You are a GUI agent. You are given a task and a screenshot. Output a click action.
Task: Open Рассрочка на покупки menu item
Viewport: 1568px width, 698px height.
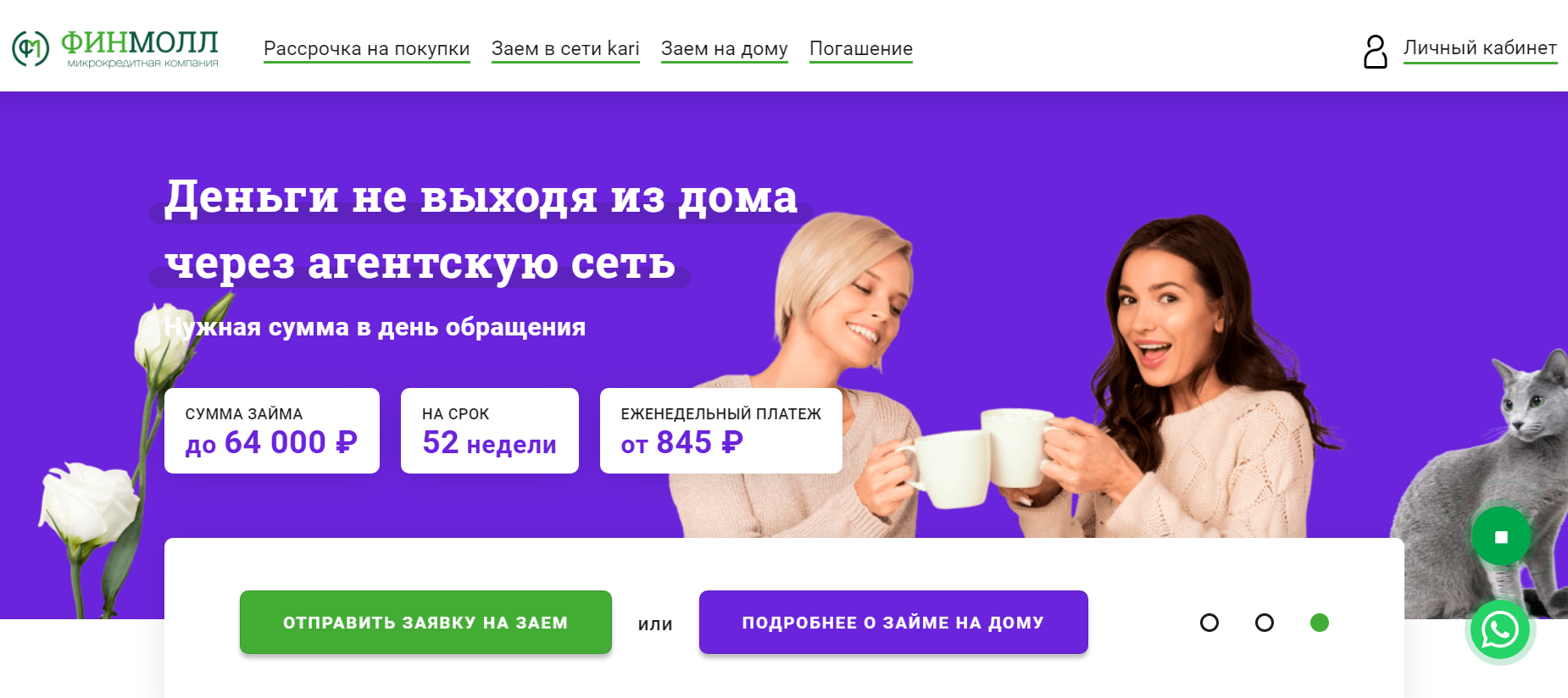click(x=367, y=49)
